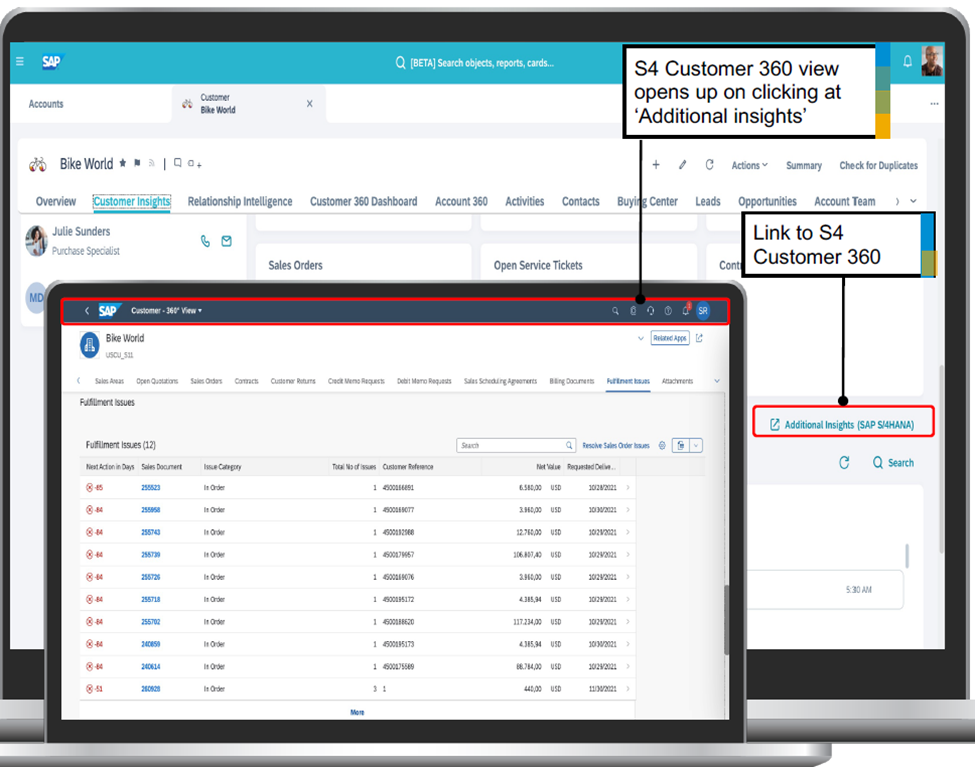Click the Fulfillment Issues table search field
Viewport: 975px width, 767px height.
516,445
